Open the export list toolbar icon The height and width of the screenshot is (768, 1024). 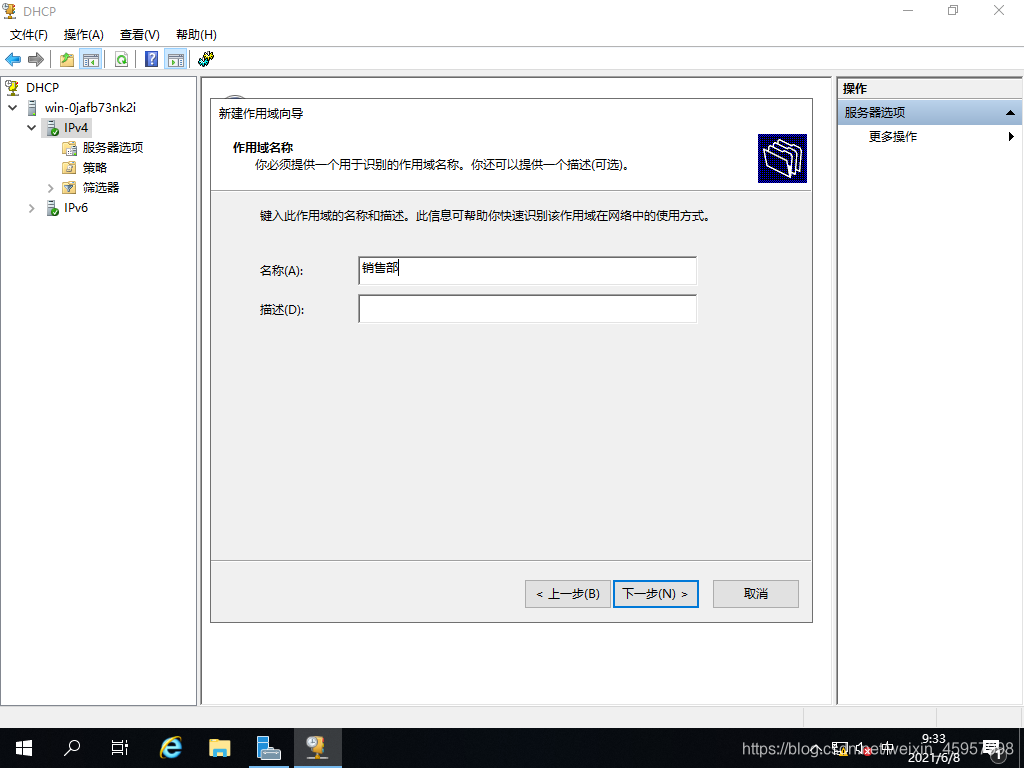coord(65,59)
